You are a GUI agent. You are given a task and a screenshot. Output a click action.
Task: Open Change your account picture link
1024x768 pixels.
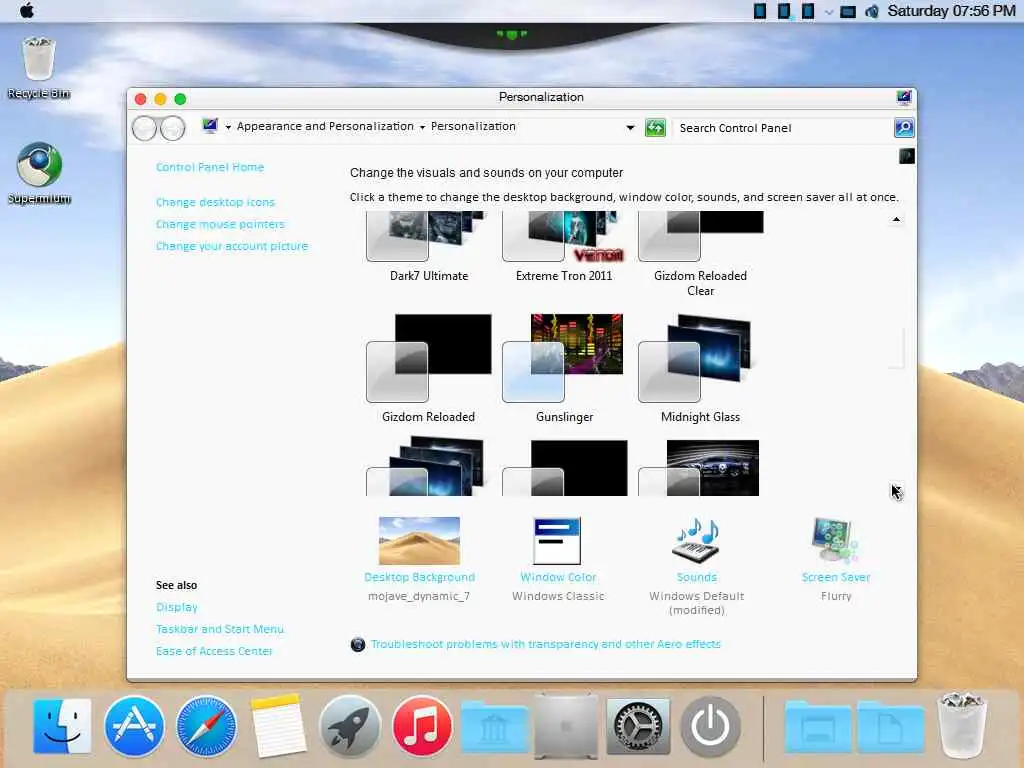(232, 246)
